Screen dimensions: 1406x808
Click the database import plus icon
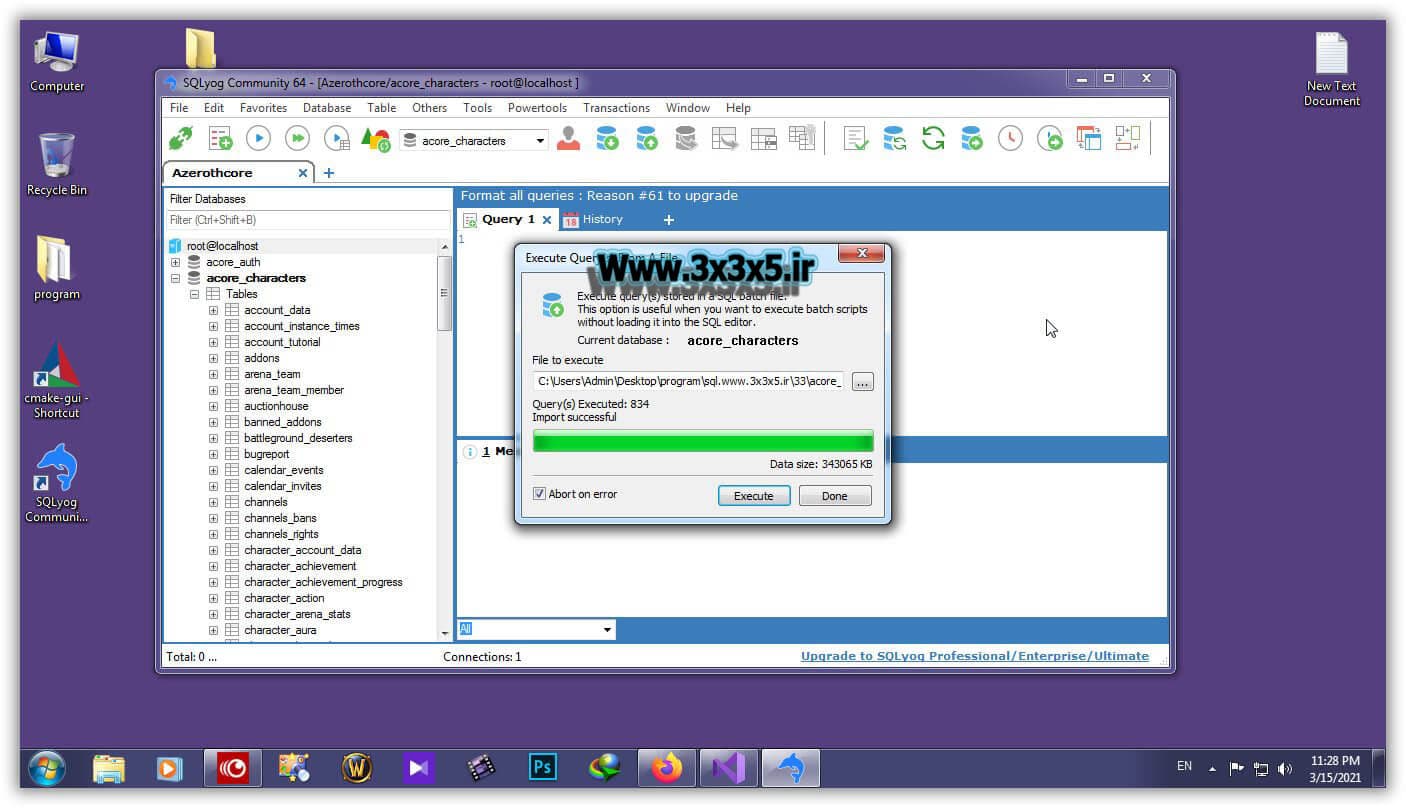tap(607, 139)
